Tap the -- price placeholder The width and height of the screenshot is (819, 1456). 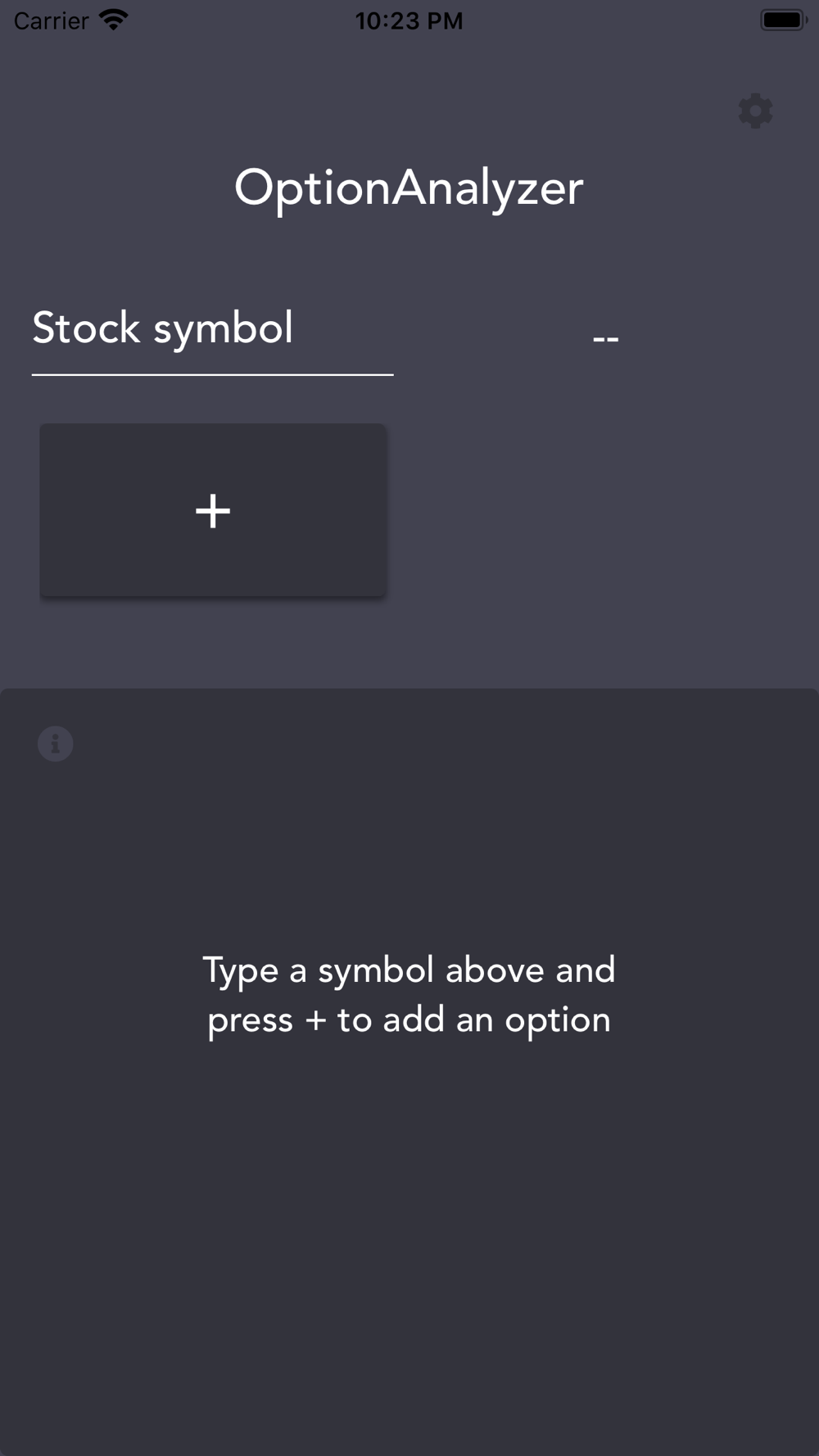pos(605,337)
